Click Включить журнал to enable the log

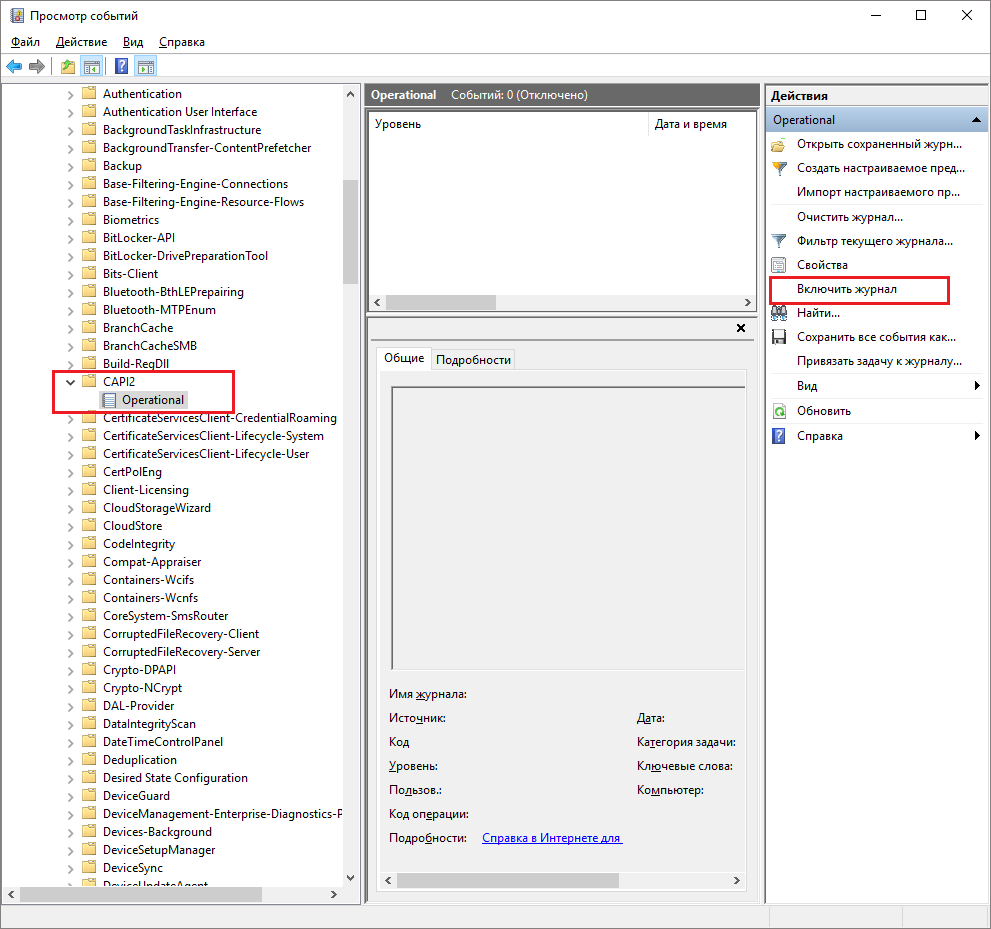click(846, 289)
